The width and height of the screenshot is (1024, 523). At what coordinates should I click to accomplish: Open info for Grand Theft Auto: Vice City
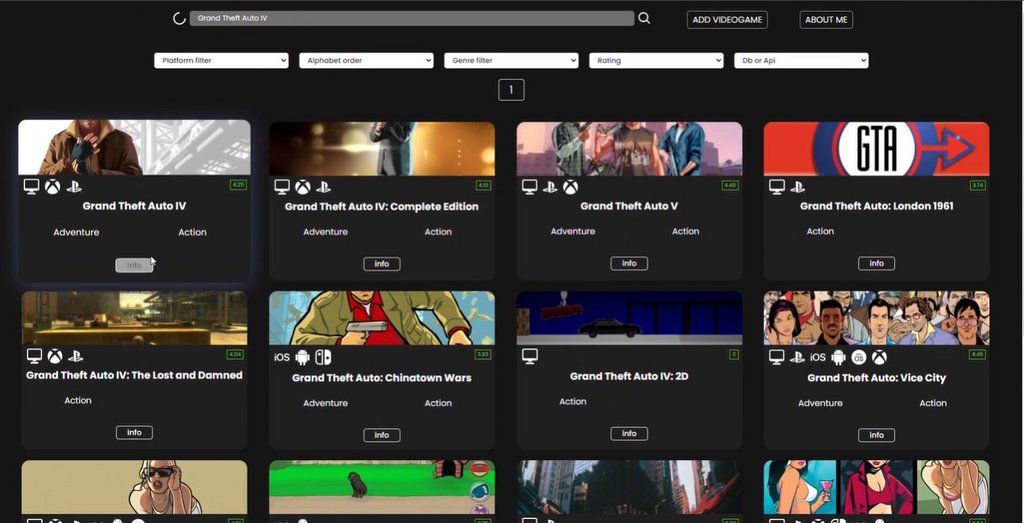point(876,435)
